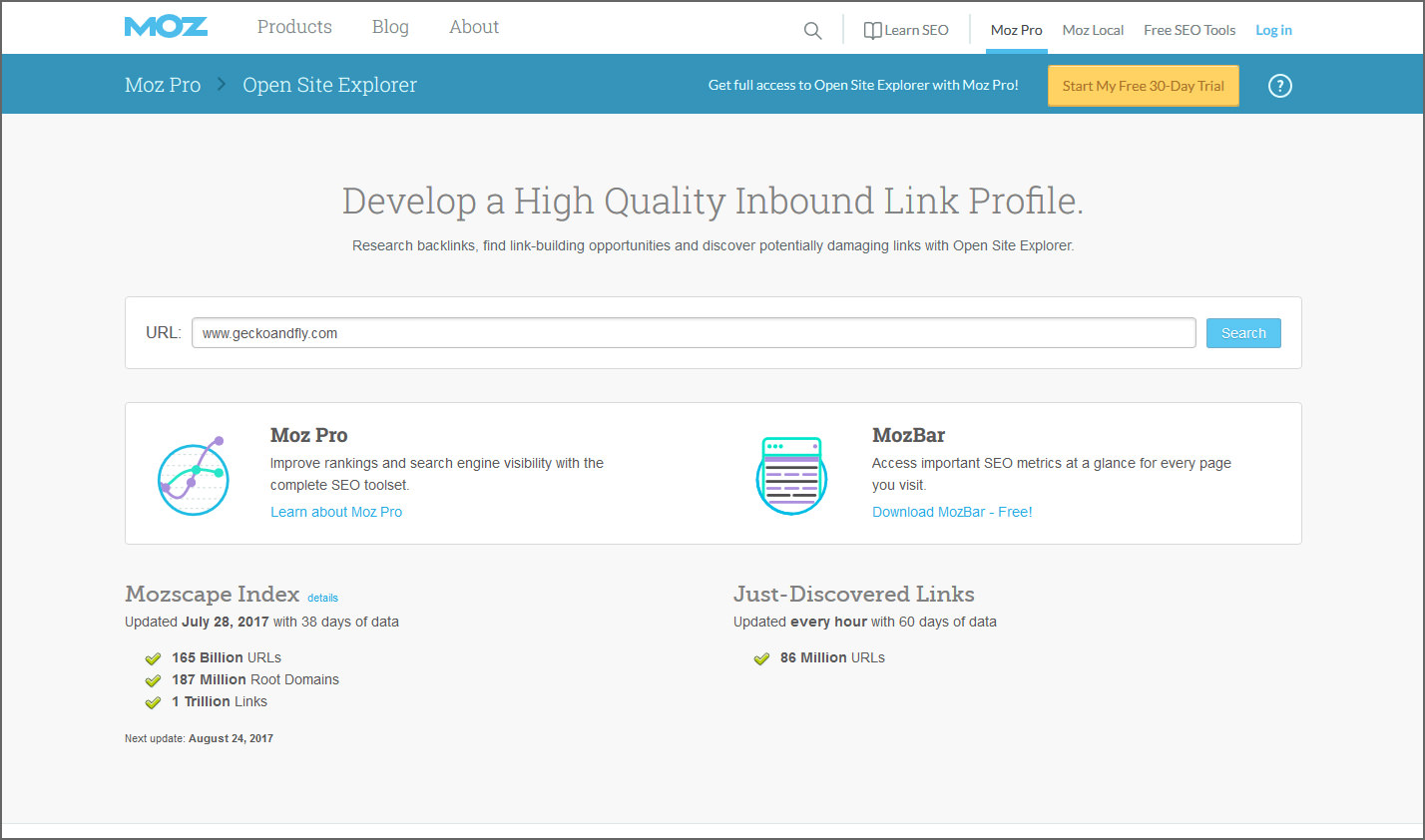Switch to the Free SEO Tools tab
1425x840 pixels.
[x=1189, y=31]
